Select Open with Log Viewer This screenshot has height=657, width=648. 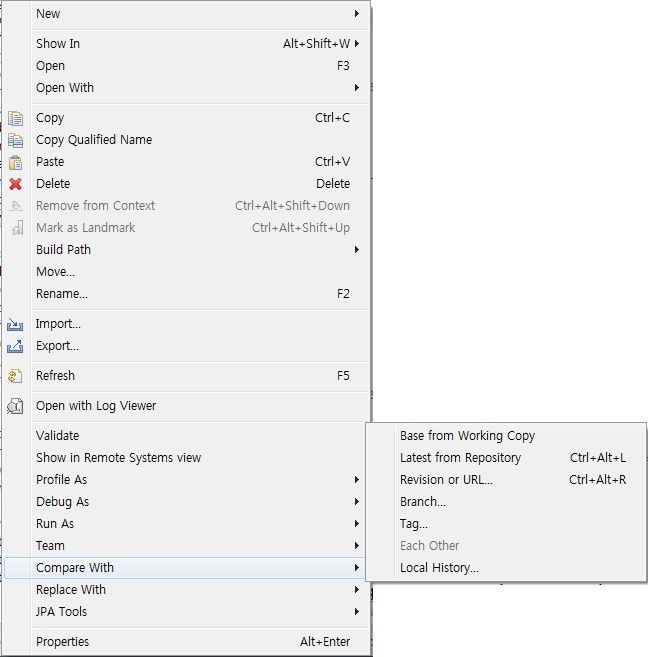pos(186,406)
